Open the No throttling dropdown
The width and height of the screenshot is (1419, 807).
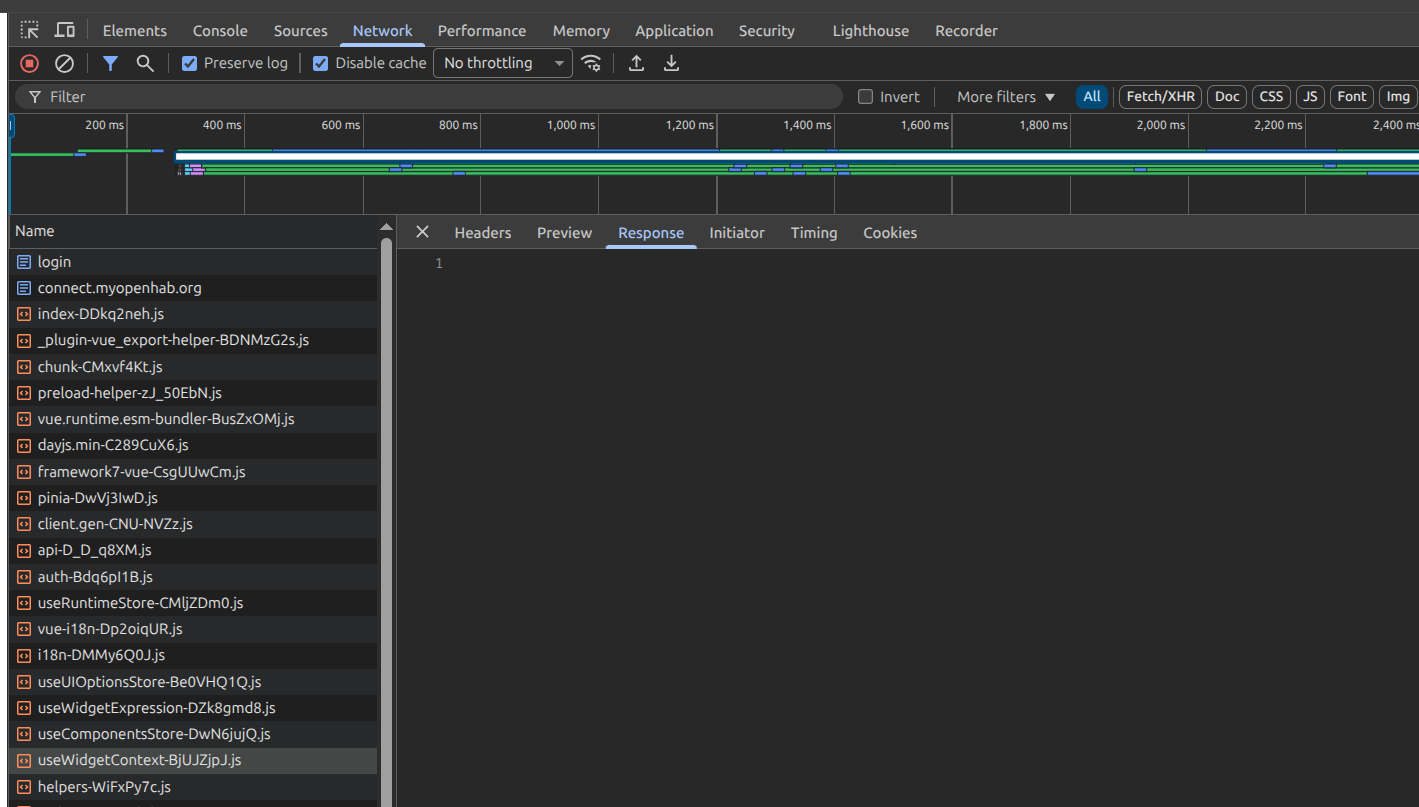(503, 63)
